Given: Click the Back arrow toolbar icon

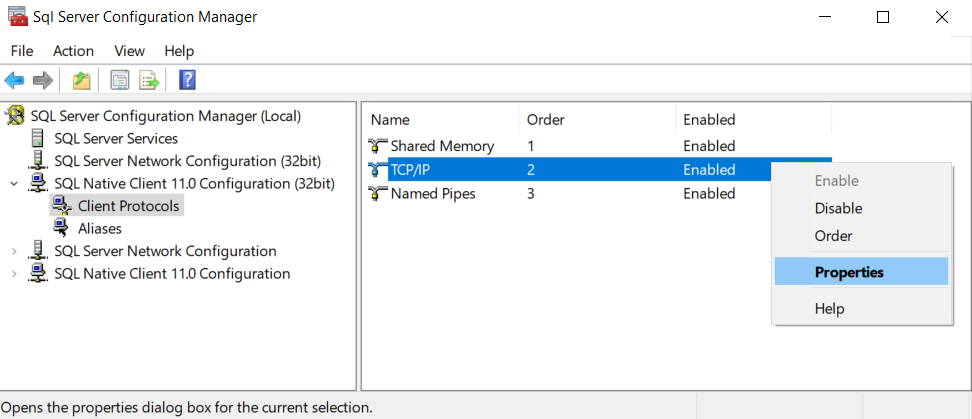Looking at the screenshot, I should click(x=14, y=80).
